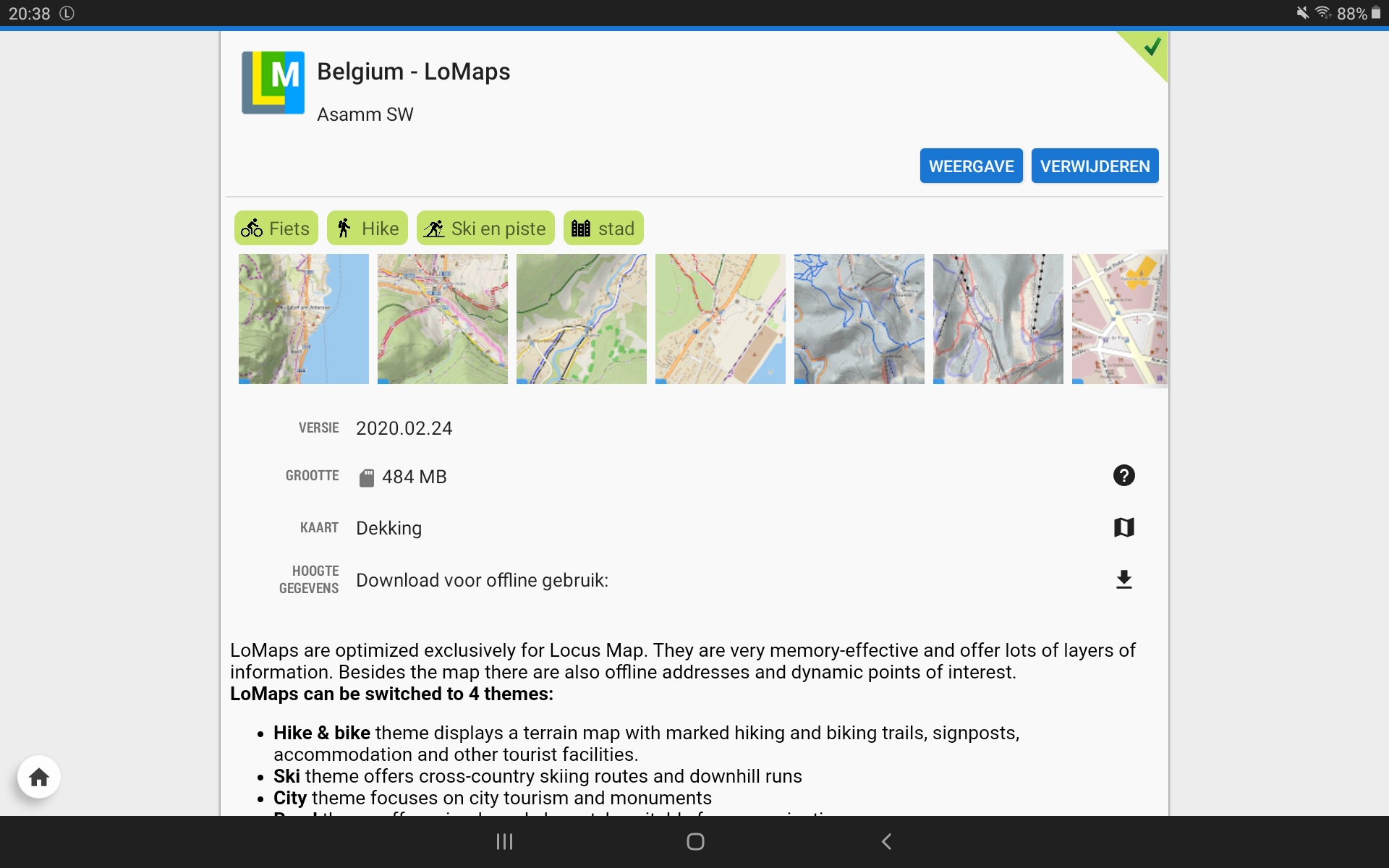Screen dimensions: 1389x868
Task: Download elevation data for offline use
Action: (x=1123, y=579)
